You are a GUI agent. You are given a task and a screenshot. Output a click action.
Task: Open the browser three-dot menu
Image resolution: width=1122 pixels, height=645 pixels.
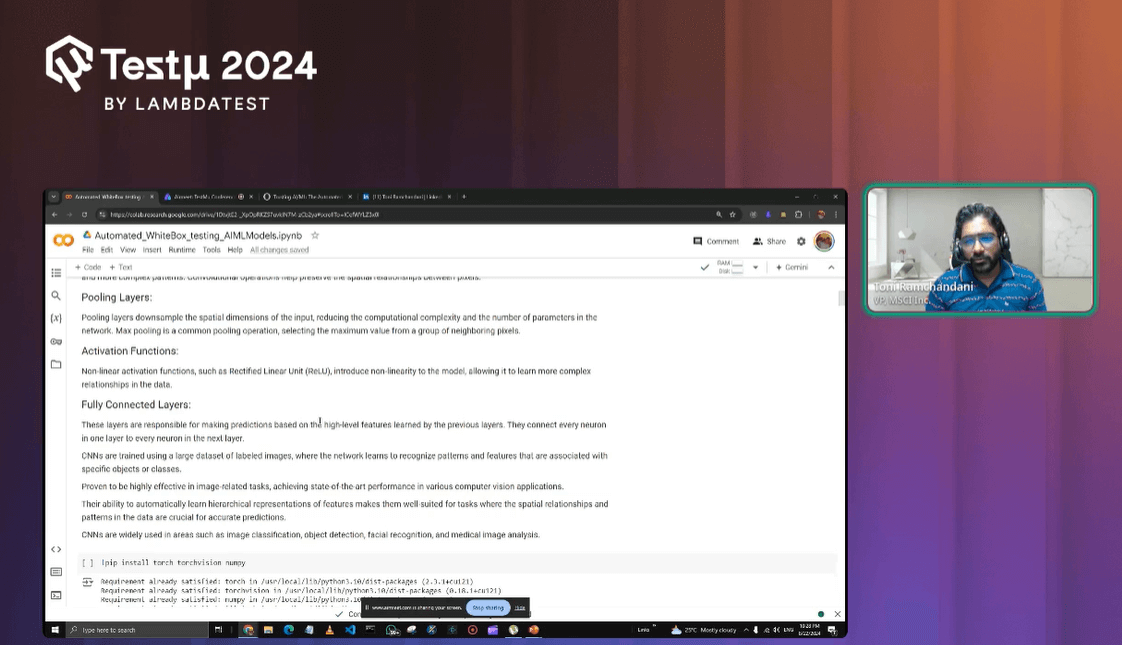(836, 214)
